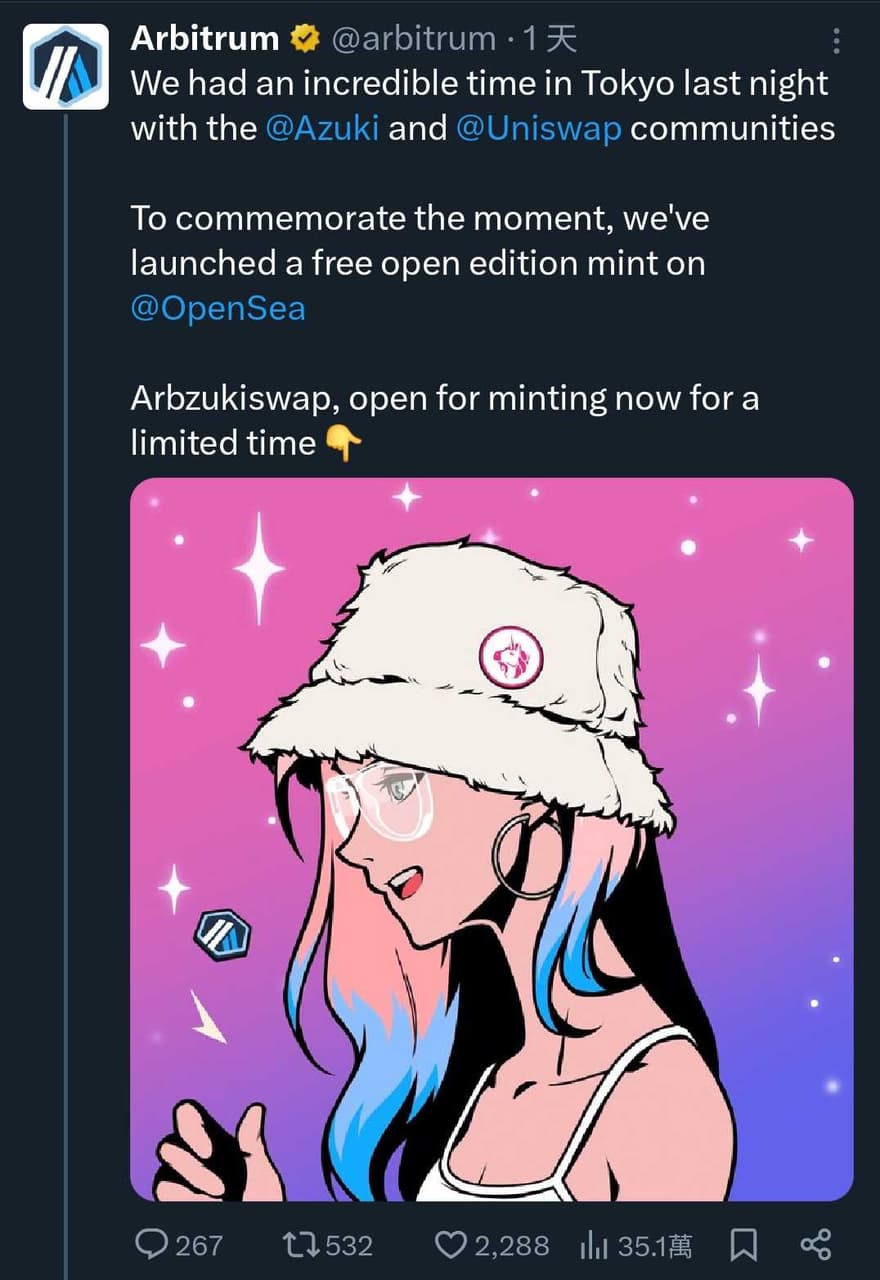Open the tweet's more options menu
The width and height of the screenshot is (880, 1280).
tap(836, 41)
